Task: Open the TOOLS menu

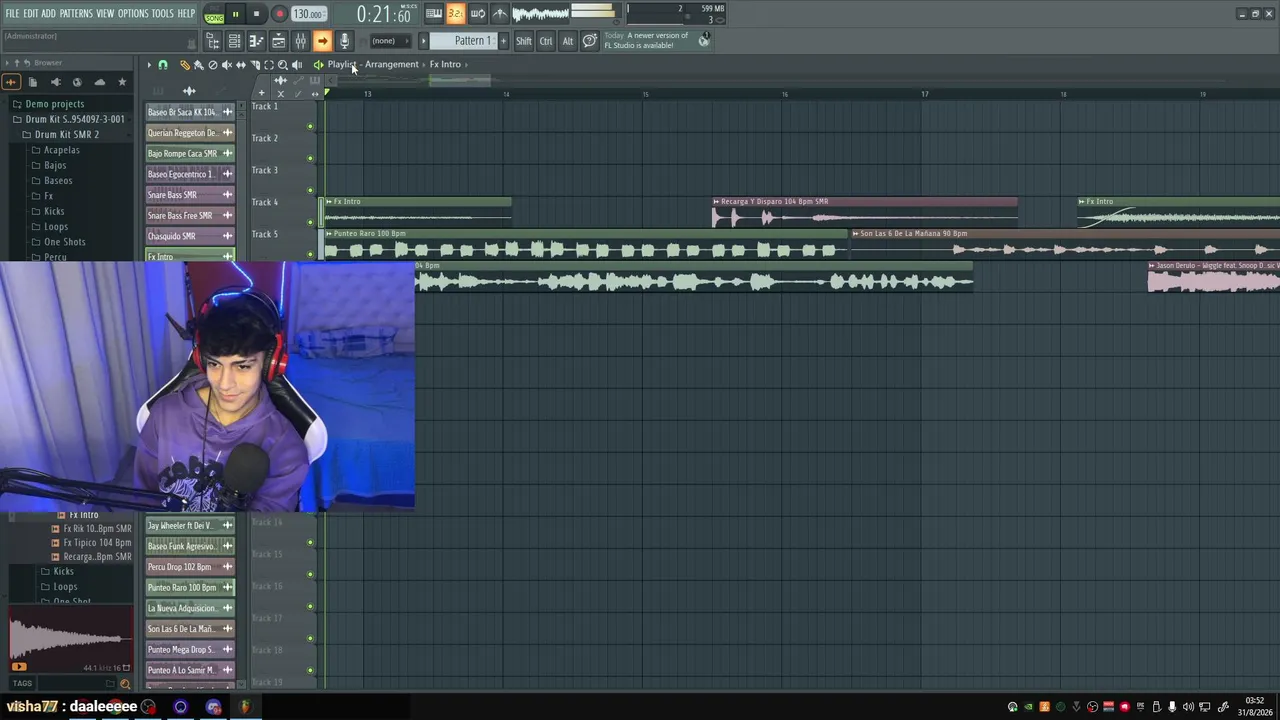Action: pyautogui.click(x=163, y=14)
